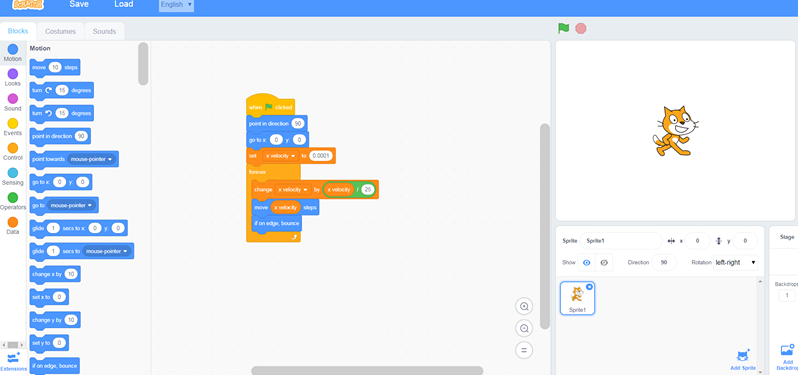Switch to the Costumes tab
798x375 pixels.
61,32
